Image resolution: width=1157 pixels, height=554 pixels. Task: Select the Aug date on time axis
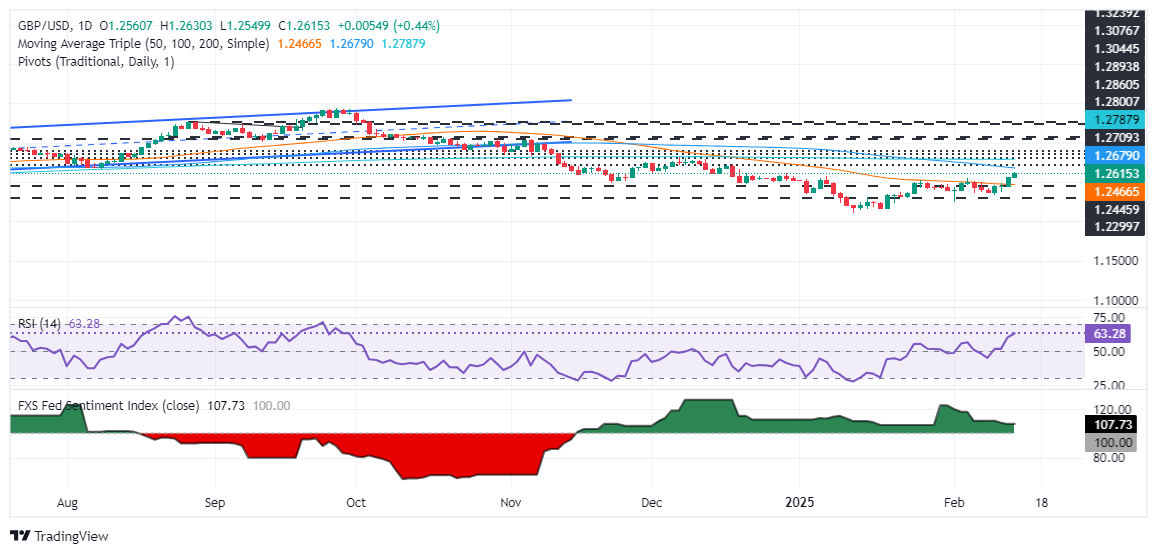[x=67, y=502]
